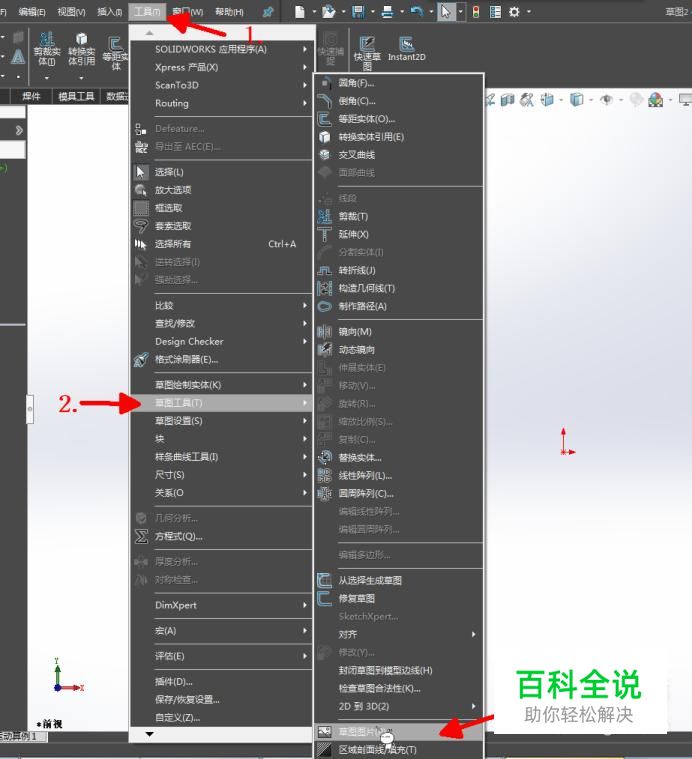Screen dimensions: 692x759
Task: Open the 帮助(H) menu
Action: tap(229, 12)
